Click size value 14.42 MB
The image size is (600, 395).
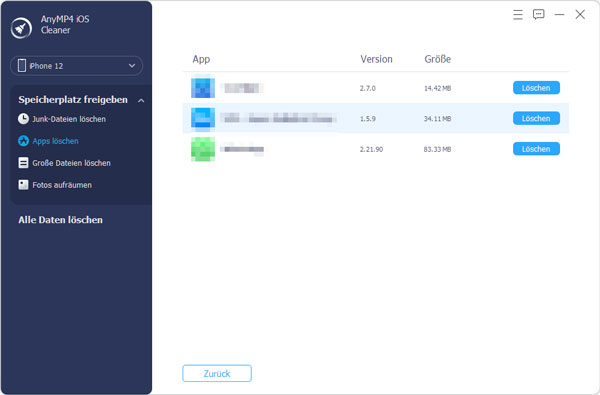437,88
